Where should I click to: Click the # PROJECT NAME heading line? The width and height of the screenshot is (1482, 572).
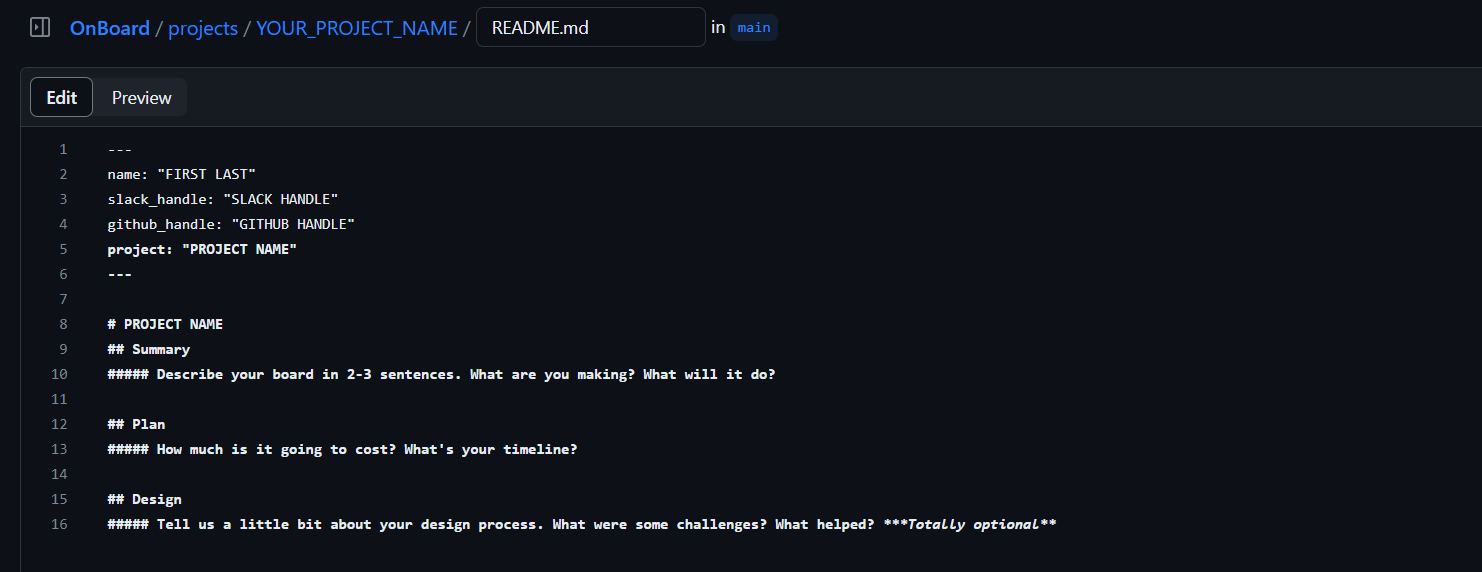pos(165,324)
